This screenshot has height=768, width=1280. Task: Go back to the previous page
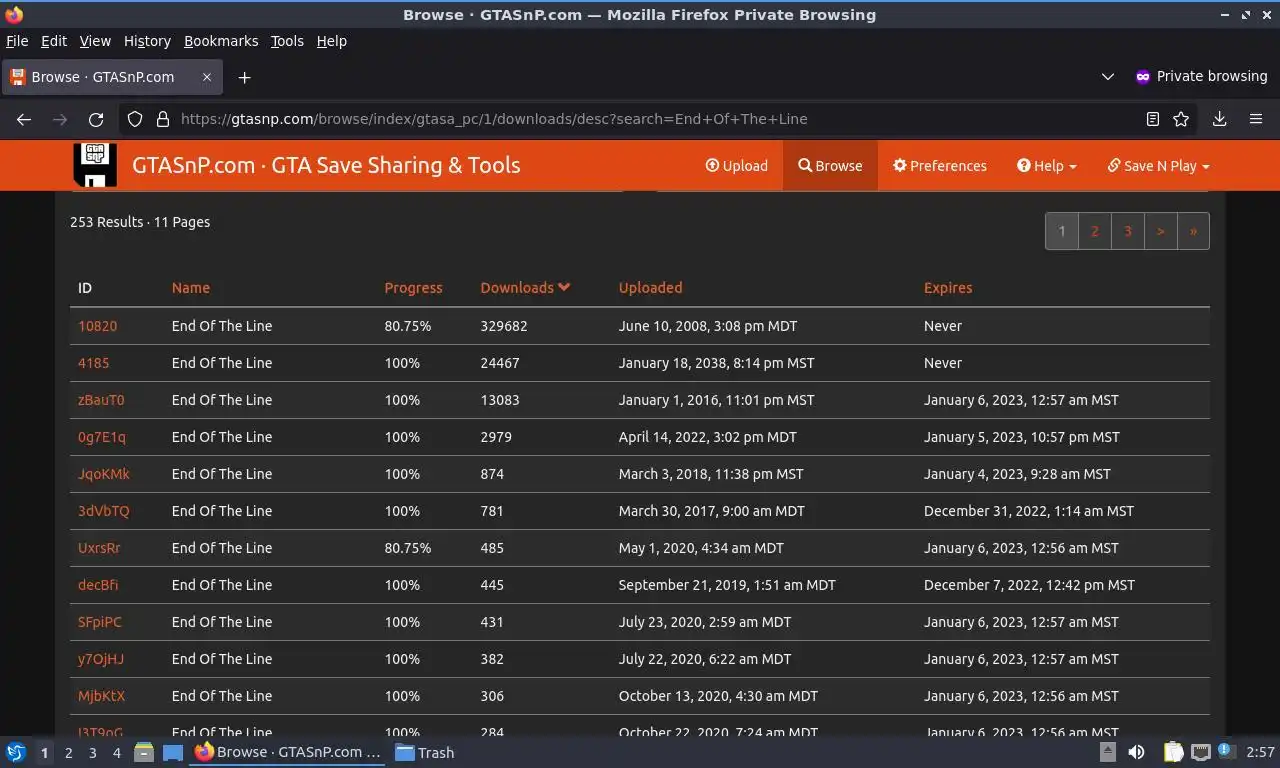(x=24, y=119)
